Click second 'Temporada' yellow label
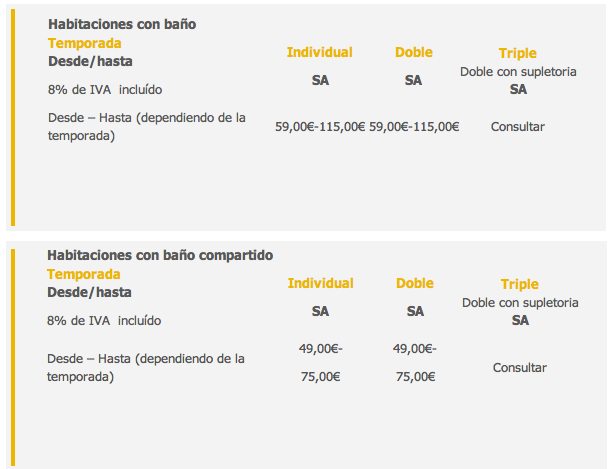 point(84,274)
